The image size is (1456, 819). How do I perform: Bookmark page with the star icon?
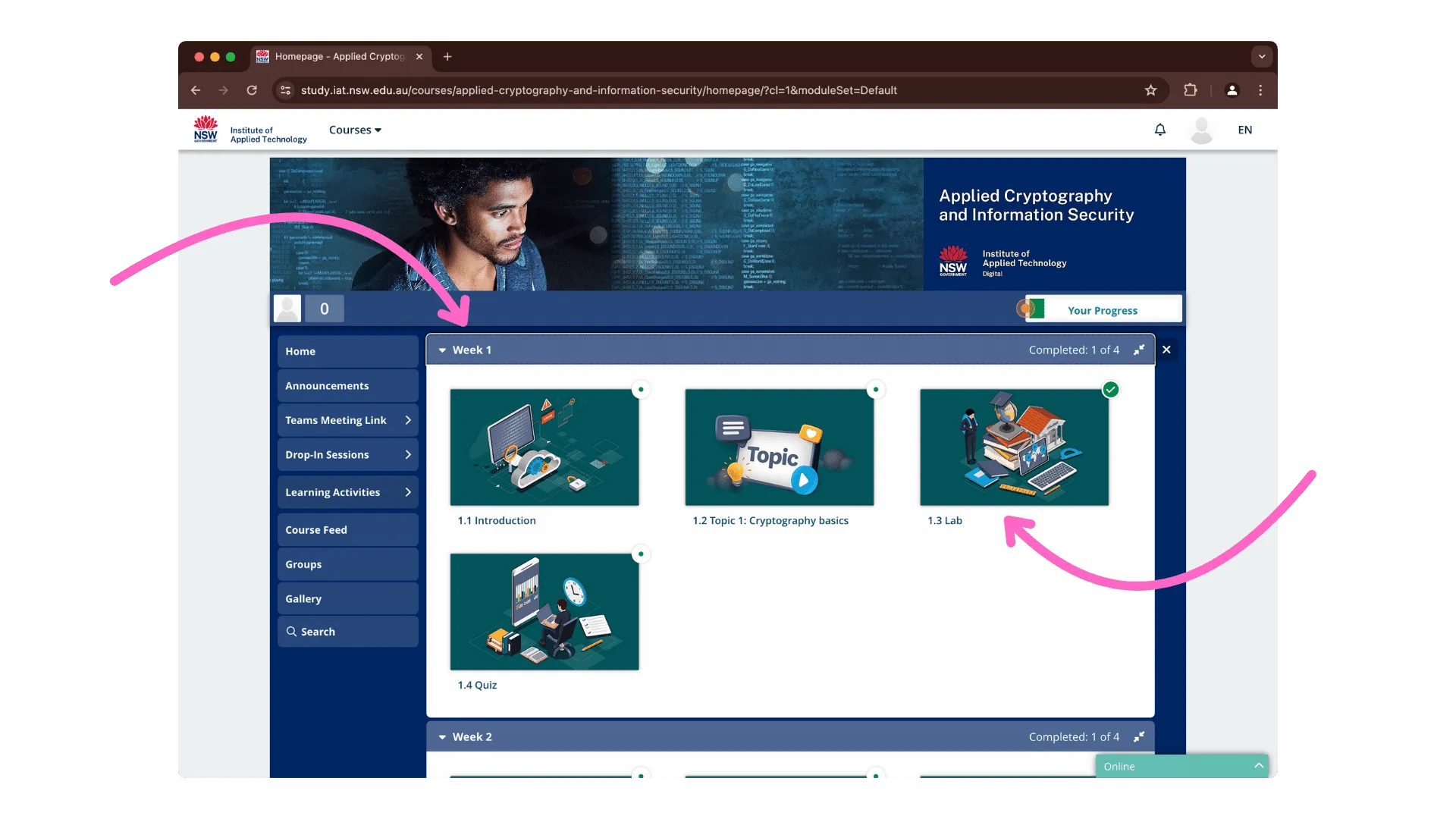click(x=1150, y=90)
